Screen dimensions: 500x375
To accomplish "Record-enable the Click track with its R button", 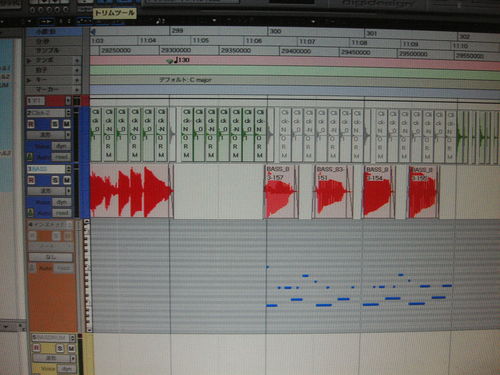I will 31,124.
